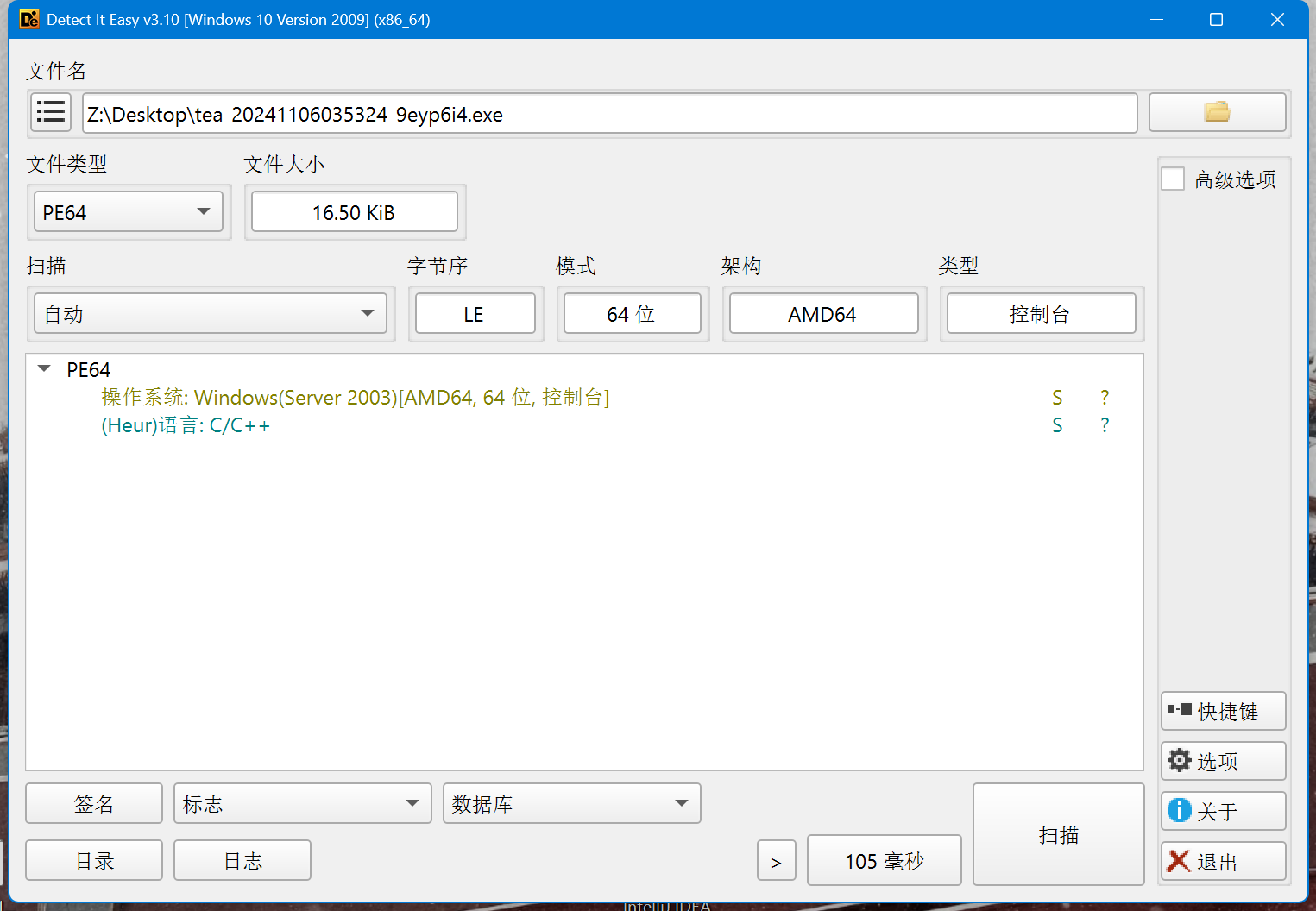Select the 操作系统 Windows(Server 2003) row
This screenshot has height=911, width=1316.
point(585,397)
